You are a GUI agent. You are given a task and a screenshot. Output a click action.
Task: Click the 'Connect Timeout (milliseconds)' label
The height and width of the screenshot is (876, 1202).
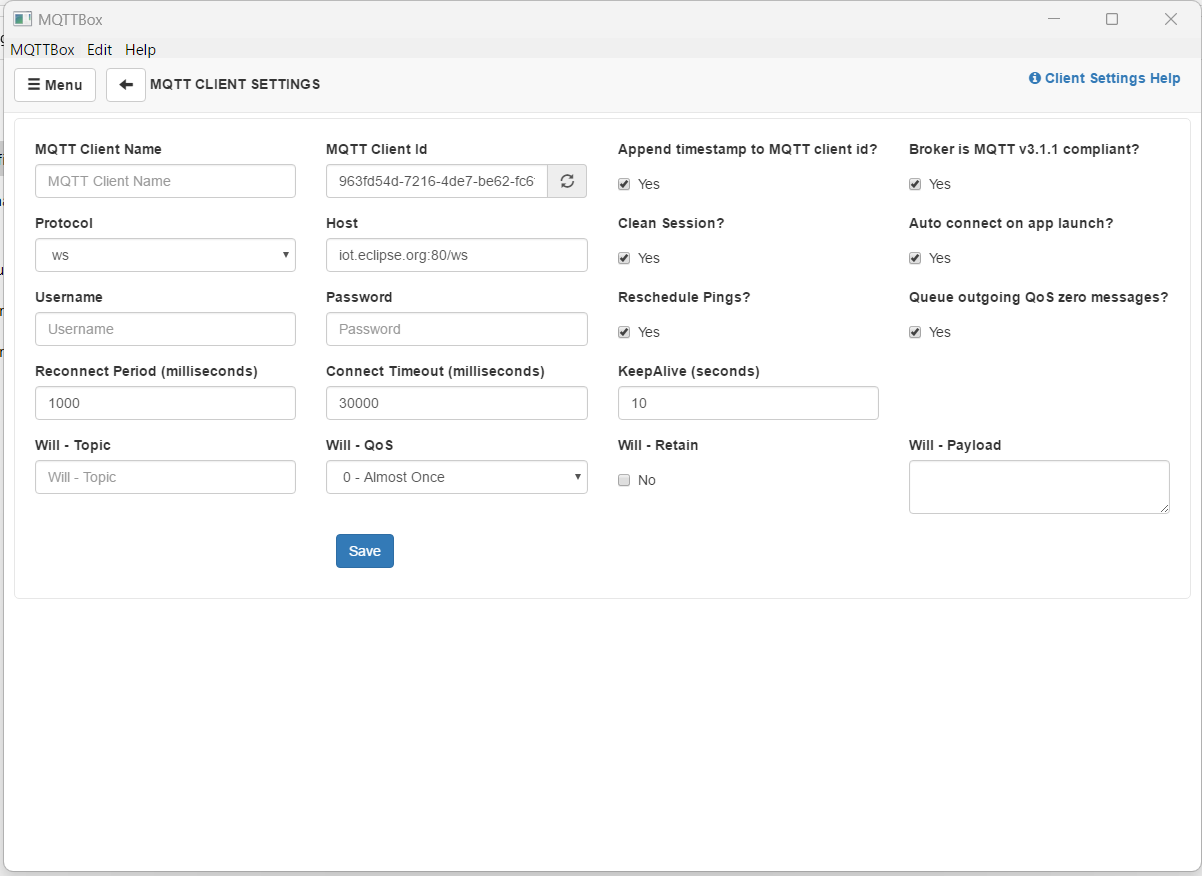point(435,371)
